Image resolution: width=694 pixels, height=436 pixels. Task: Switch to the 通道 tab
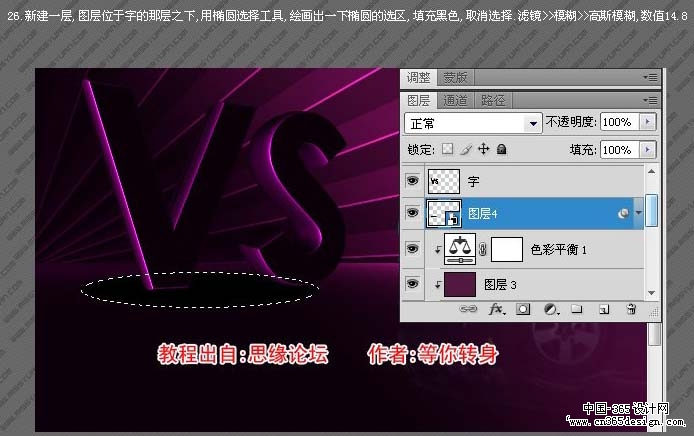(455, 100)
